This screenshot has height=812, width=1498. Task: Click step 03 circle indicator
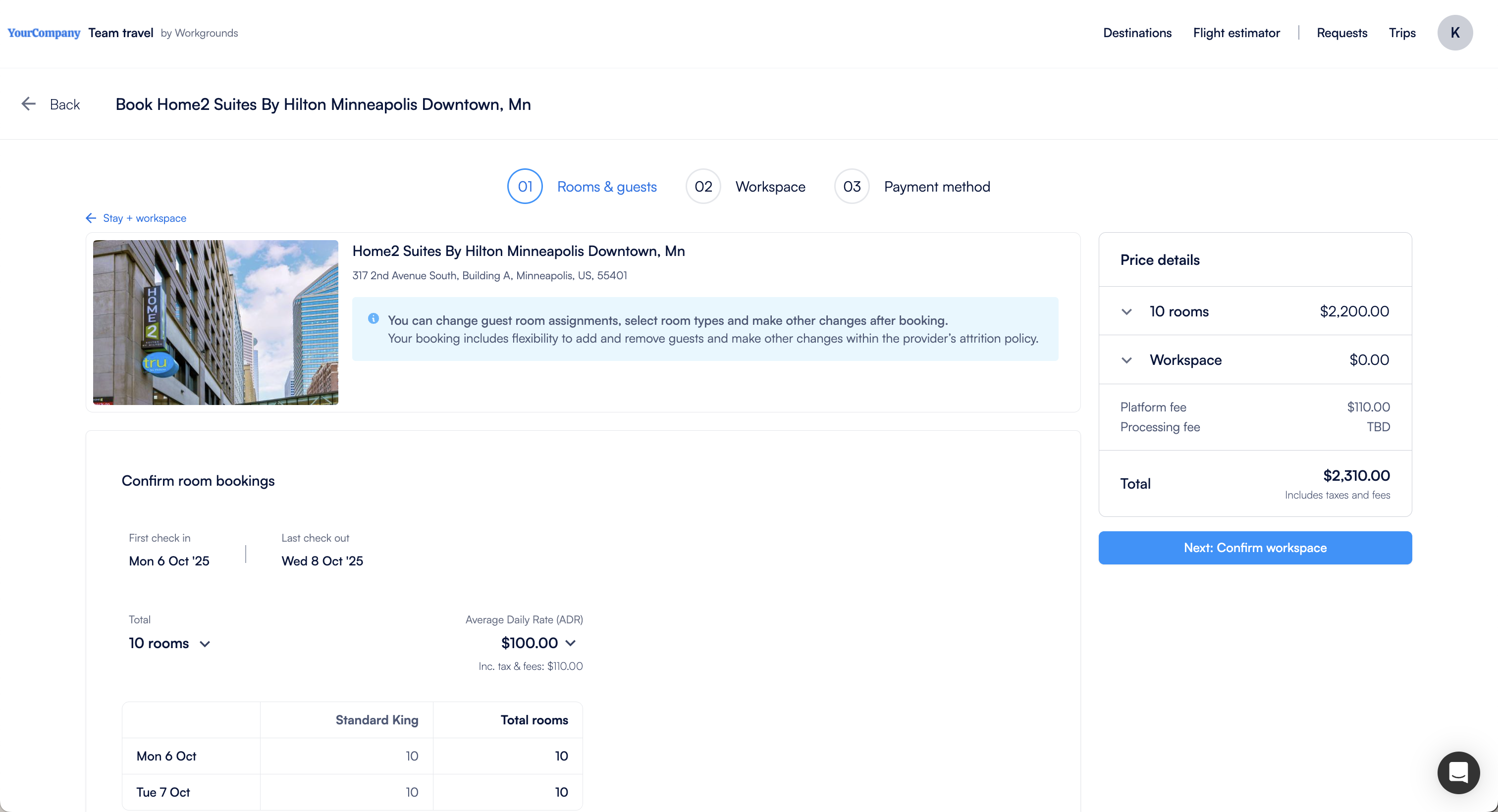(852, 187)
